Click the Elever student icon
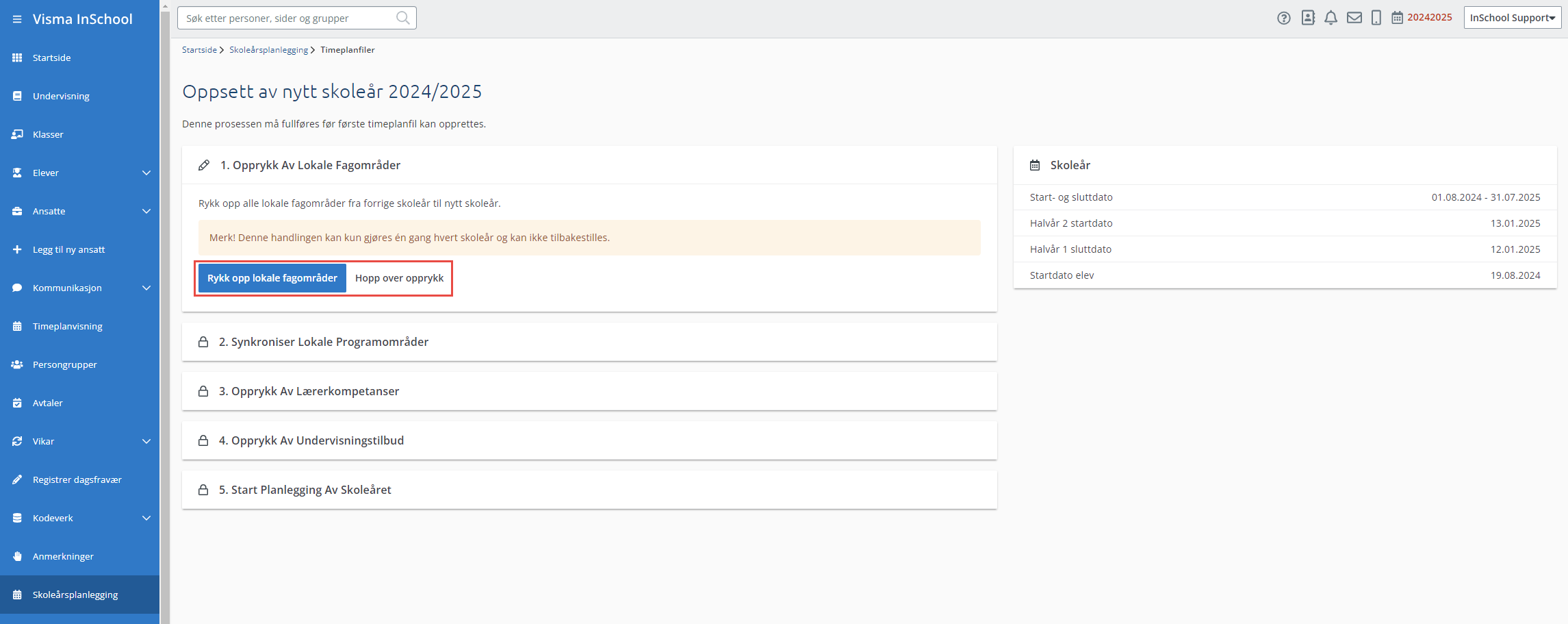The height and width of the screenshot is (624, 1568). 17,173
